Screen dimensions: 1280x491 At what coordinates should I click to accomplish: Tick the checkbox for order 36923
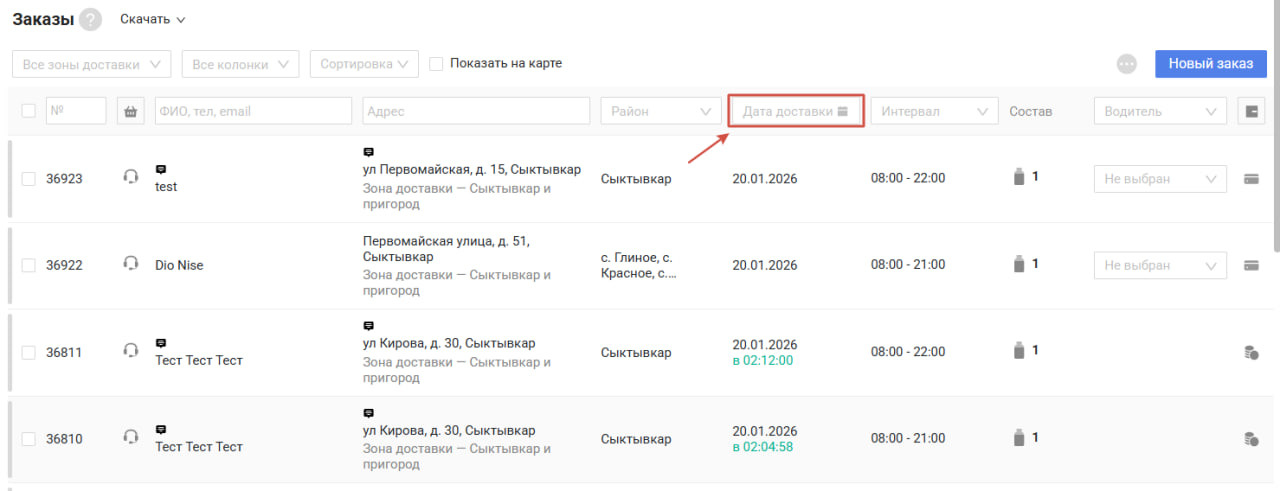pyautogui.click(x=28, y=179)
